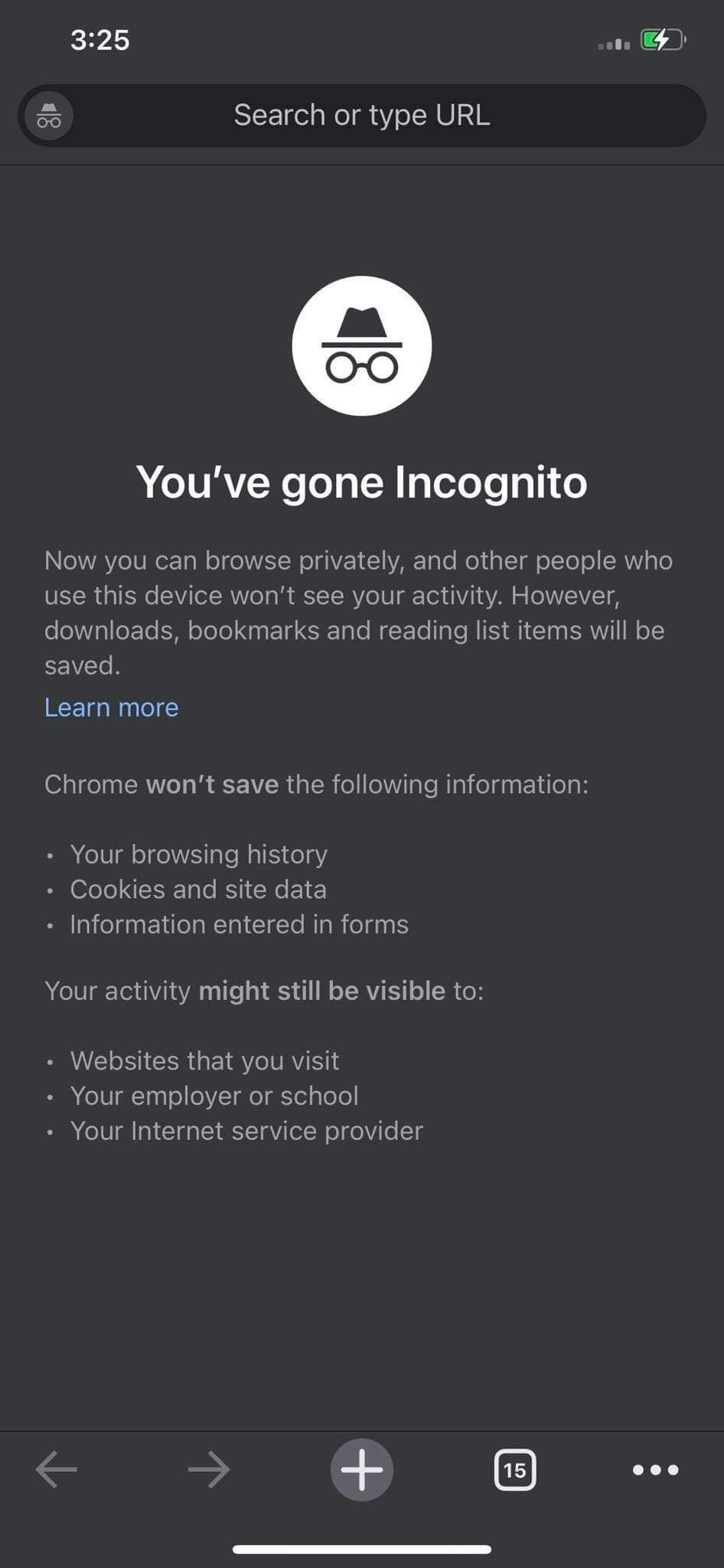The height and width of the screenshot is (1568, 724).
Task: Tap the Your Internet service provider bullet item
Action: [x=246, y=1131]
